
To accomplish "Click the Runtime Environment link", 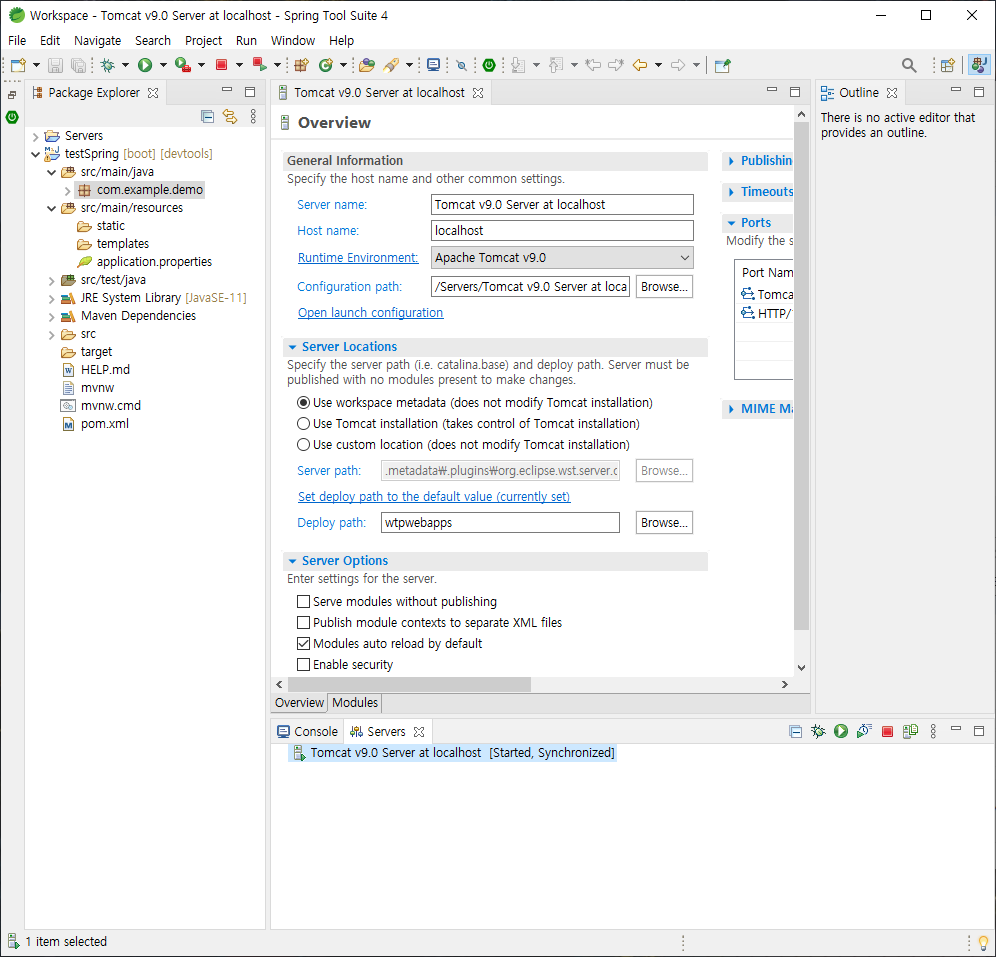I will click(358, 258).
